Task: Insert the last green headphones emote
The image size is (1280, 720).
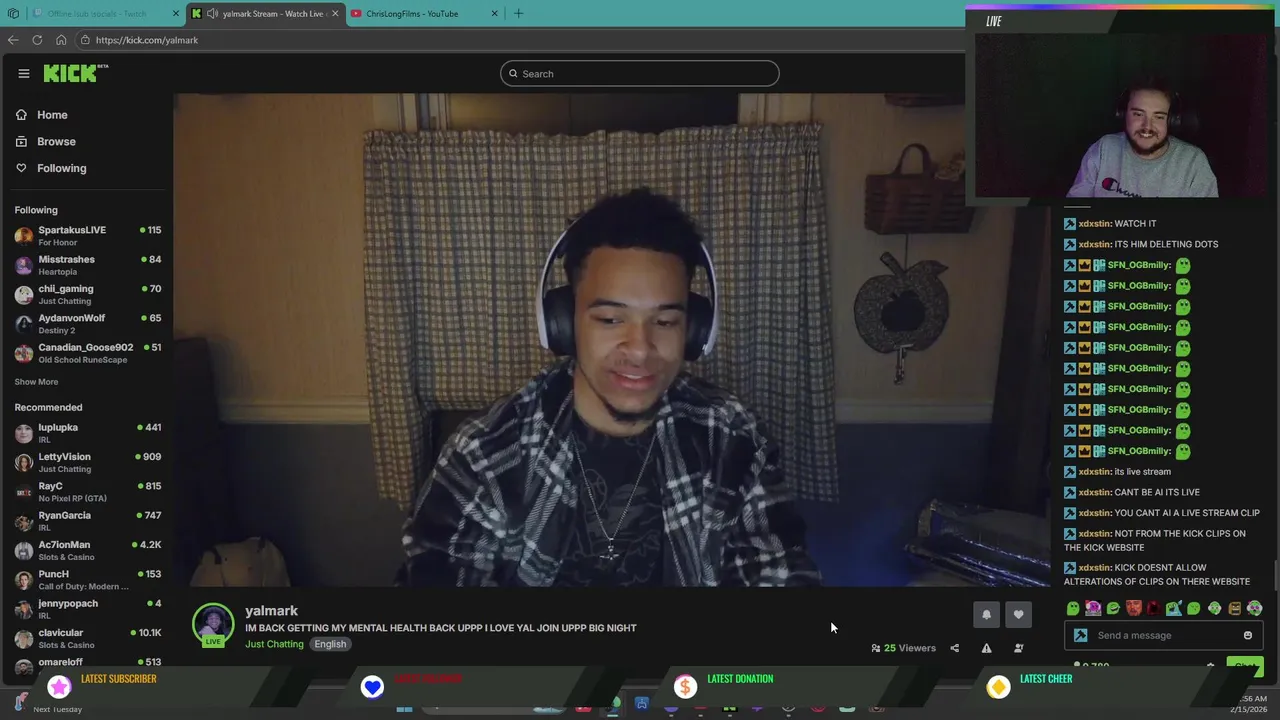Action: click(1254, 608)
